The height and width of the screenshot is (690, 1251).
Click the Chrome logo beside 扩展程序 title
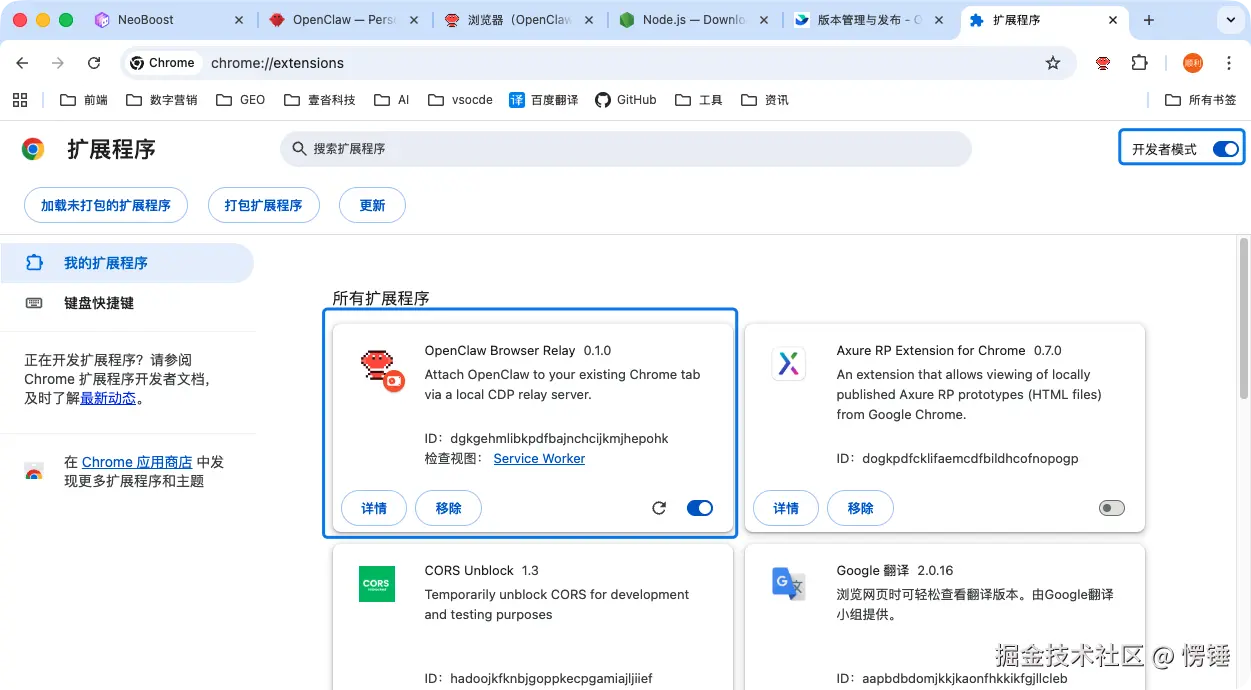33,149
